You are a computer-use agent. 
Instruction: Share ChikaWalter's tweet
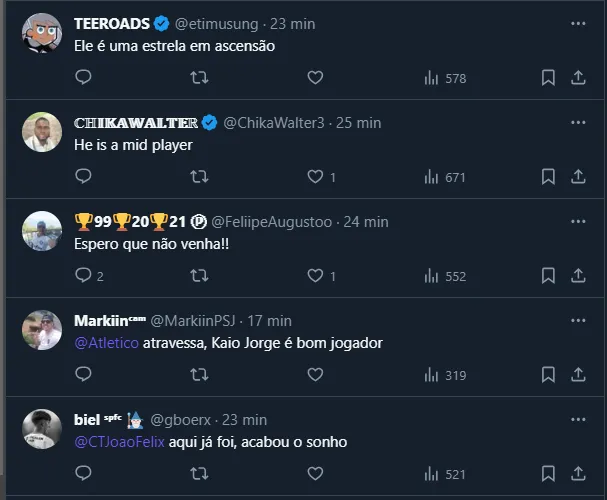click(578, 177)
